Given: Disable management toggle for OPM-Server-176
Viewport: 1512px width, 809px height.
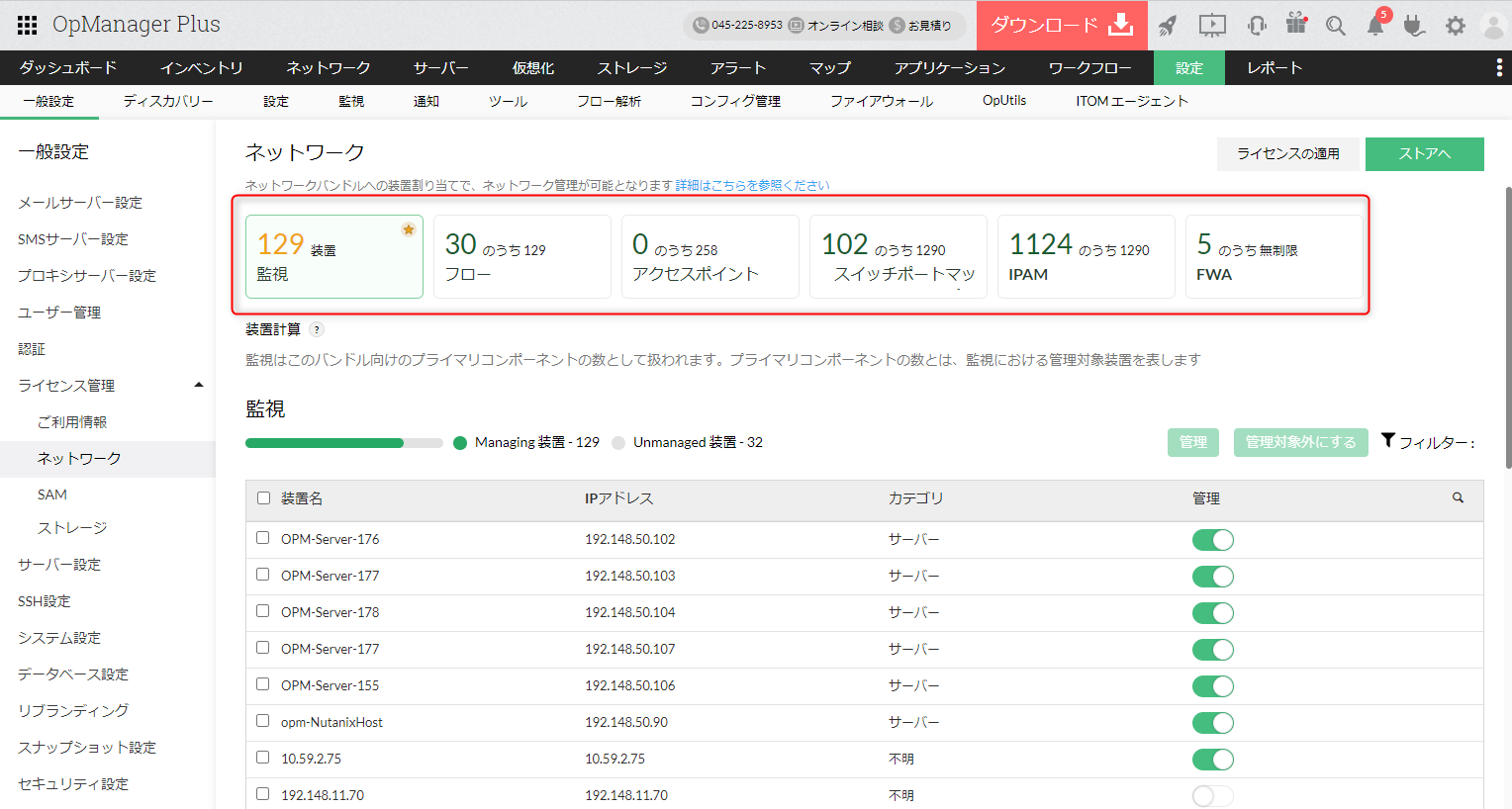Looking at the screenshot, I should tap(1212, 540).
